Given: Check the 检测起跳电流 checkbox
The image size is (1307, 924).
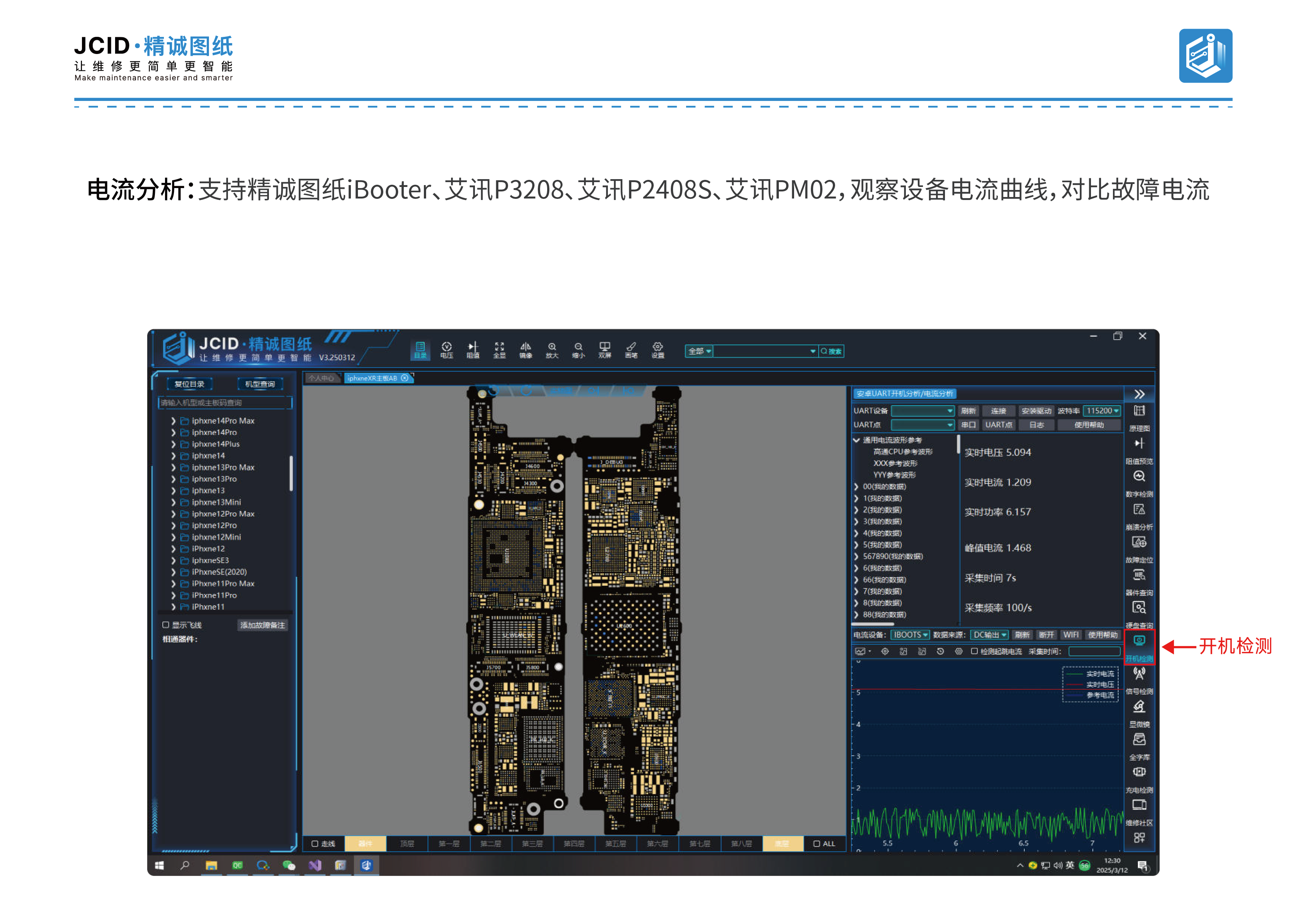Looking at the screenshot, I should pos(974,651).
